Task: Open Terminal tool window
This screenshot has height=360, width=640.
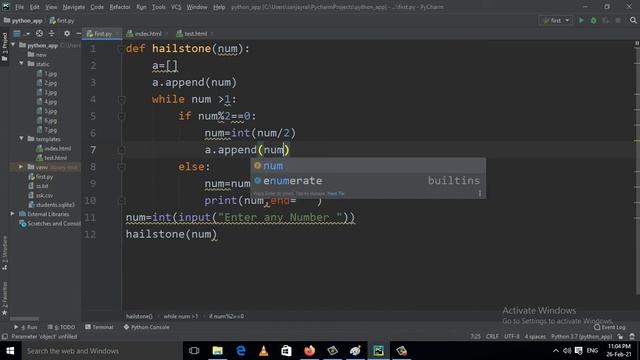Action: click(x=99, y=327)
